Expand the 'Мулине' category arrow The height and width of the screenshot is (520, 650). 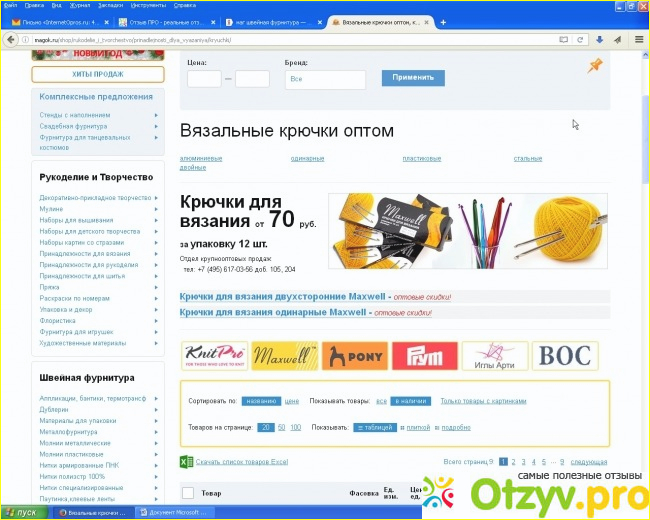click(x=156, y=209)
